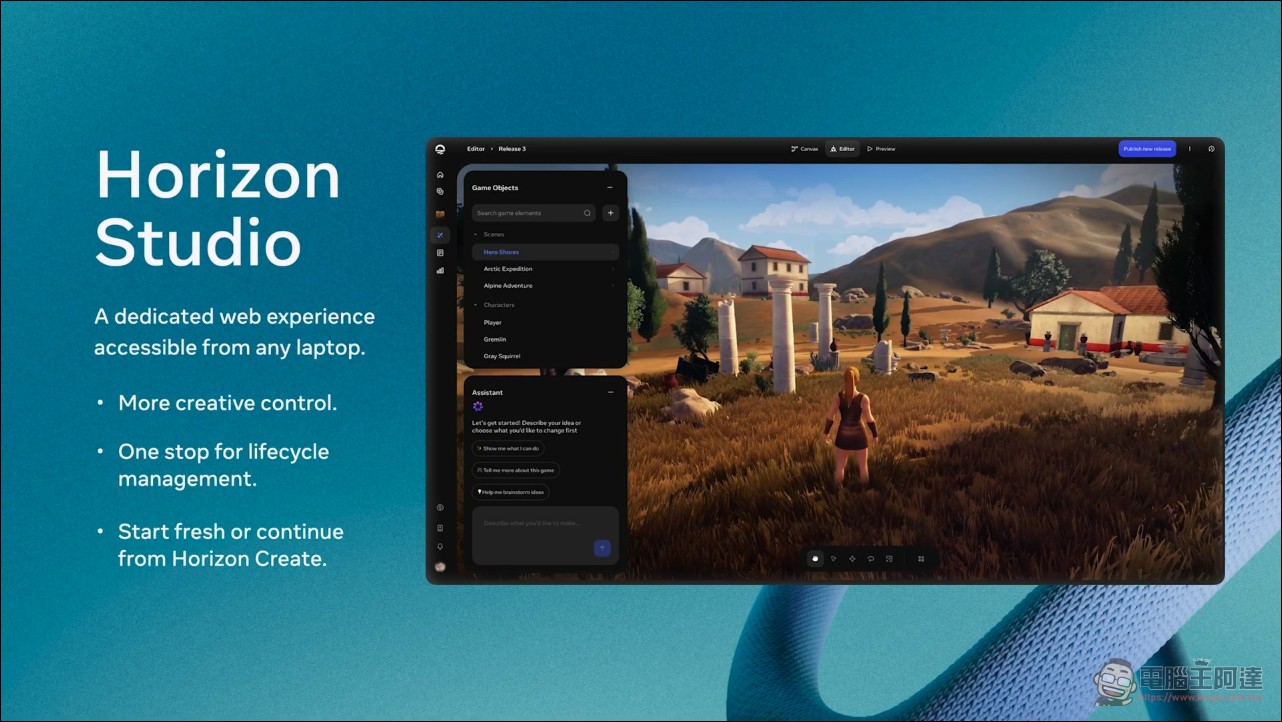Collapse the Characters group
The width and height of the screenshot is (1282, 722).
[476, 305]
